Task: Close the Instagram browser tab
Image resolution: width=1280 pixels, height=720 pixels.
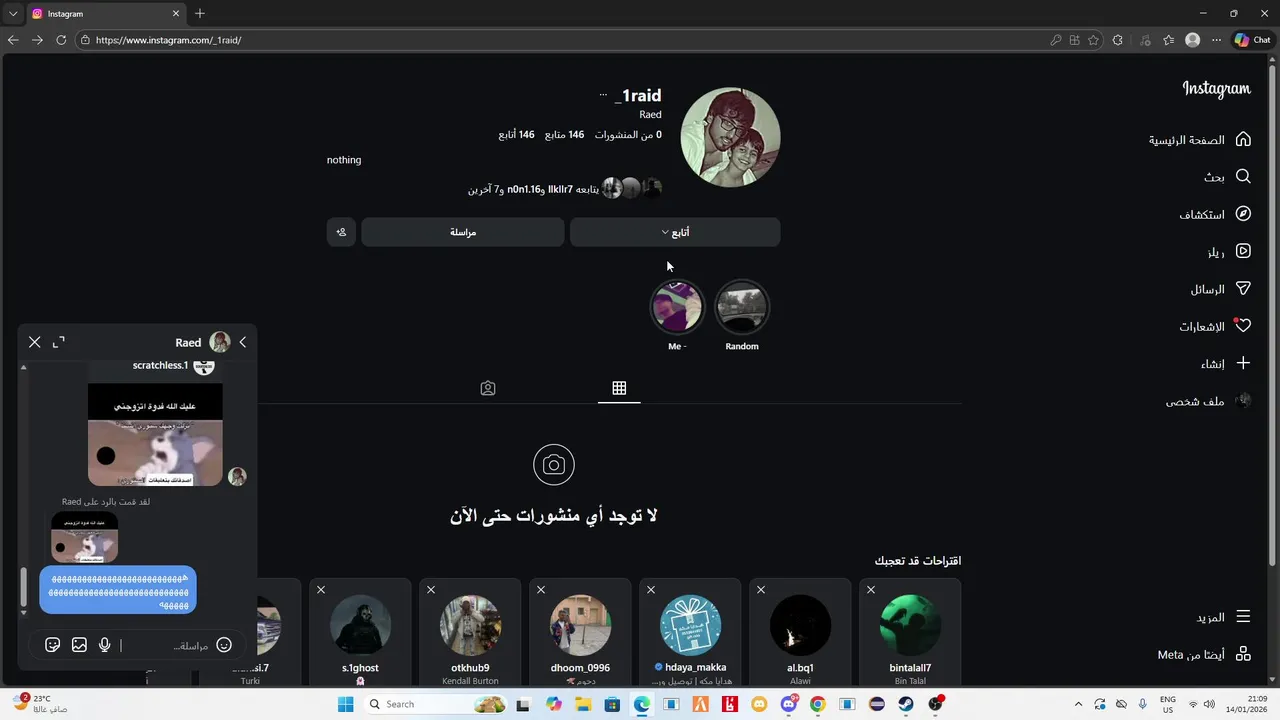Action: [x=177, y=14]
